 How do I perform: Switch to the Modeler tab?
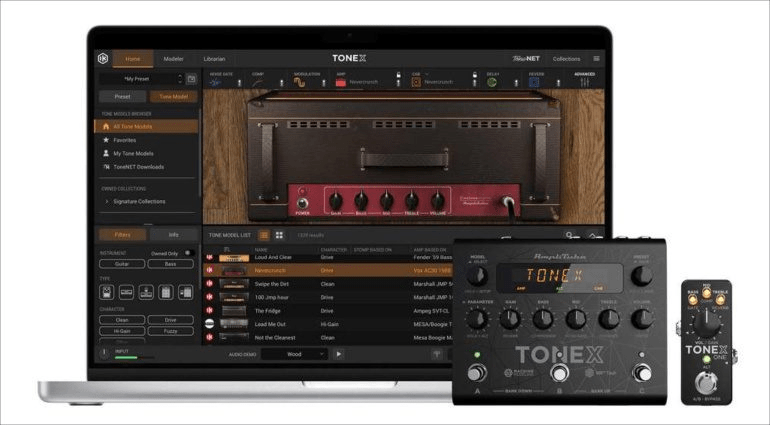click(x=173, y=59)
